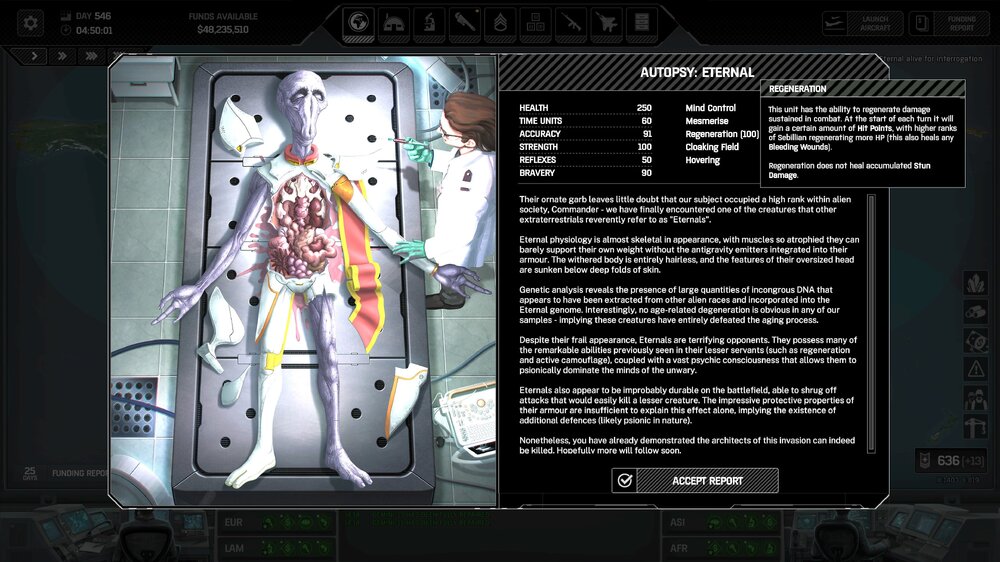
Task: Click the Eternal autopsy illustration
Action: coord(303,281)
